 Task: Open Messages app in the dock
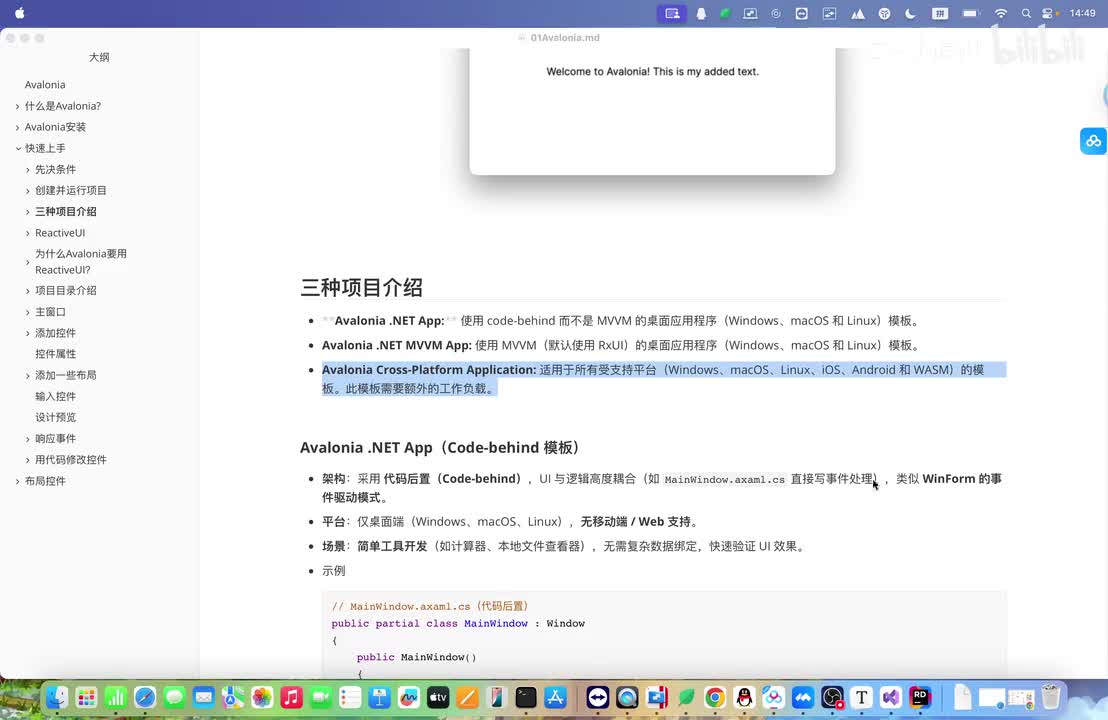point(174,698)
